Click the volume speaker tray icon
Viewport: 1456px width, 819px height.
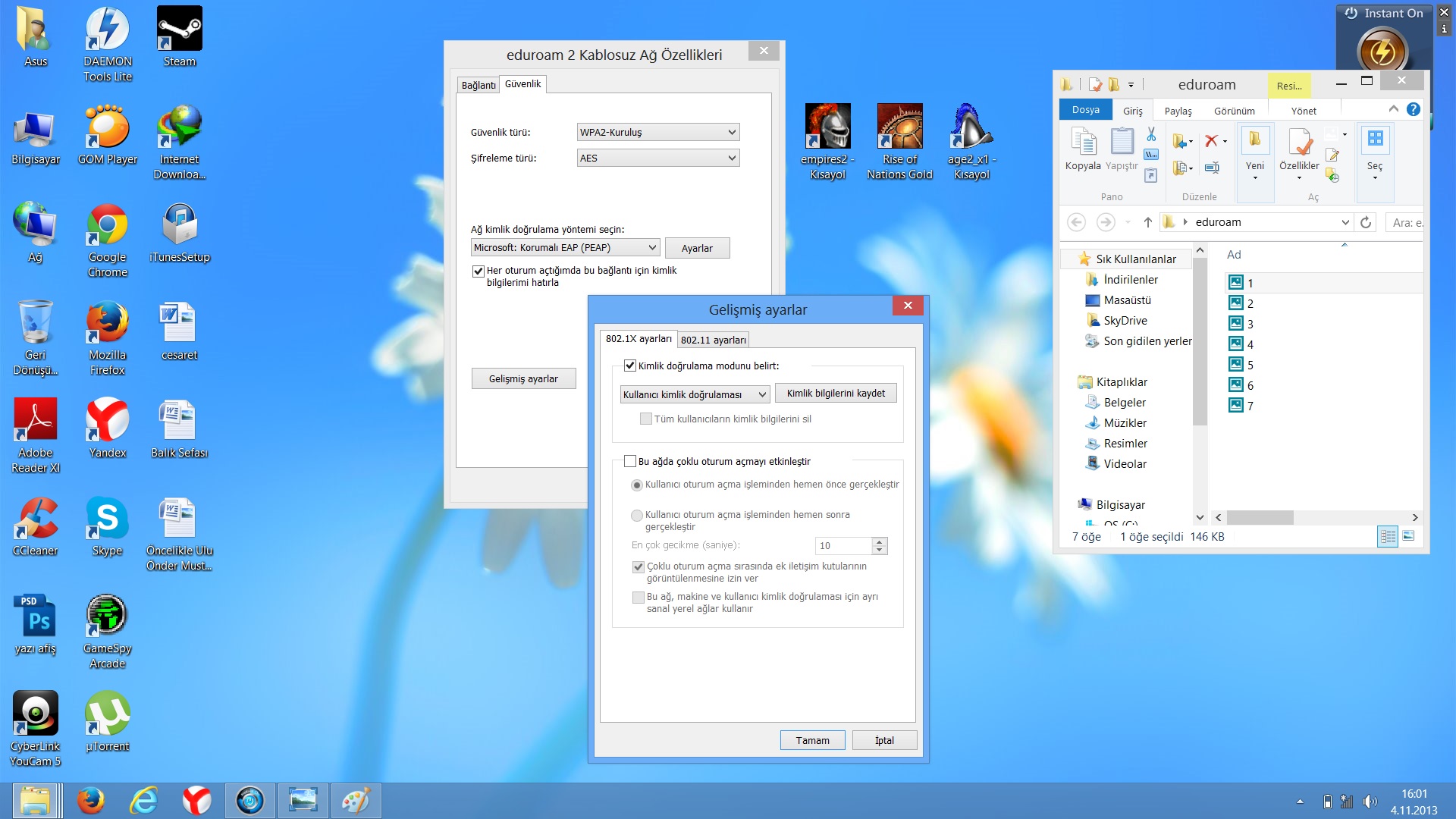click(1369, 802)
